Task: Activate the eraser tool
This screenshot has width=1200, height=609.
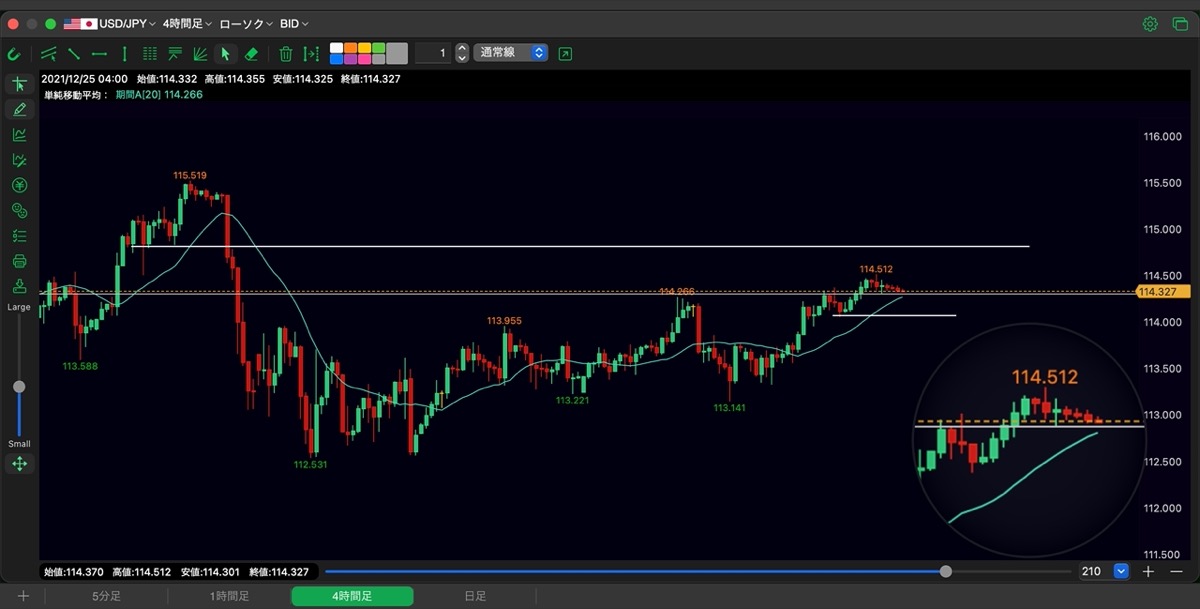Action: (x=251, y=54)
